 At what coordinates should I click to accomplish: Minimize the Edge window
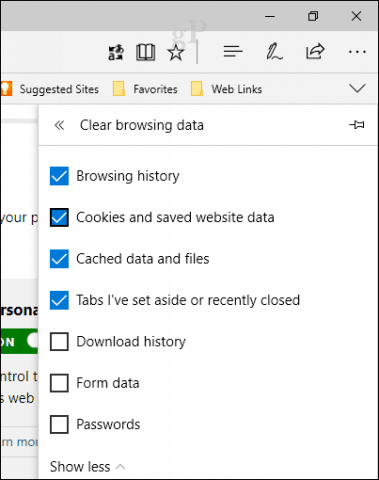pos(270,16)
